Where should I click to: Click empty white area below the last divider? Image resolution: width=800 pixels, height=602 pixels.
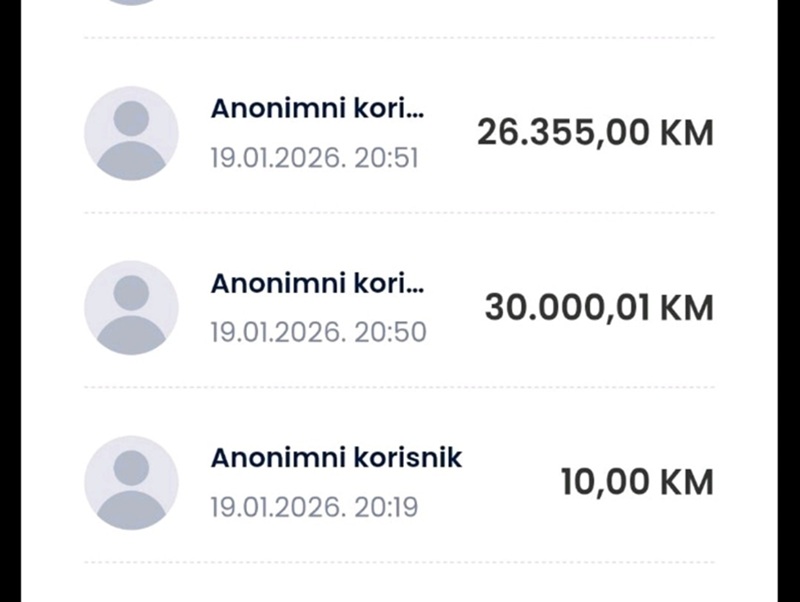coord(399,584)
